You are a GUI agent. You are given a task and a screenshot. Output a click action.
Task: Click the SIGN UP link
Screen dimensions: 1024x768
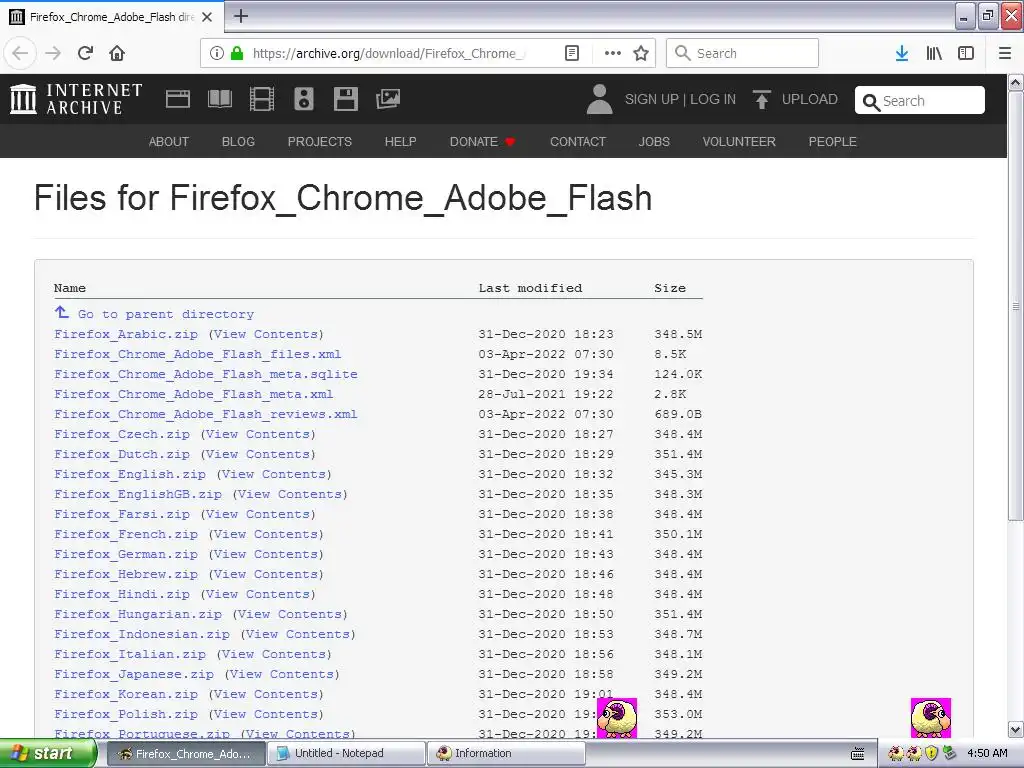click(652, 99)
